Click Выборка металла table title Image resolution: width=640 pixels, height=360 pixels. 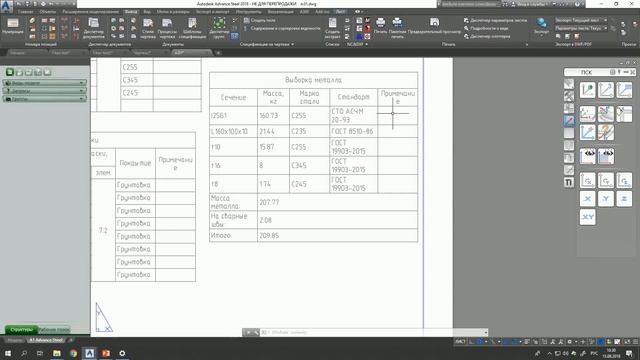pyautogui.click(x=313, y=80)
